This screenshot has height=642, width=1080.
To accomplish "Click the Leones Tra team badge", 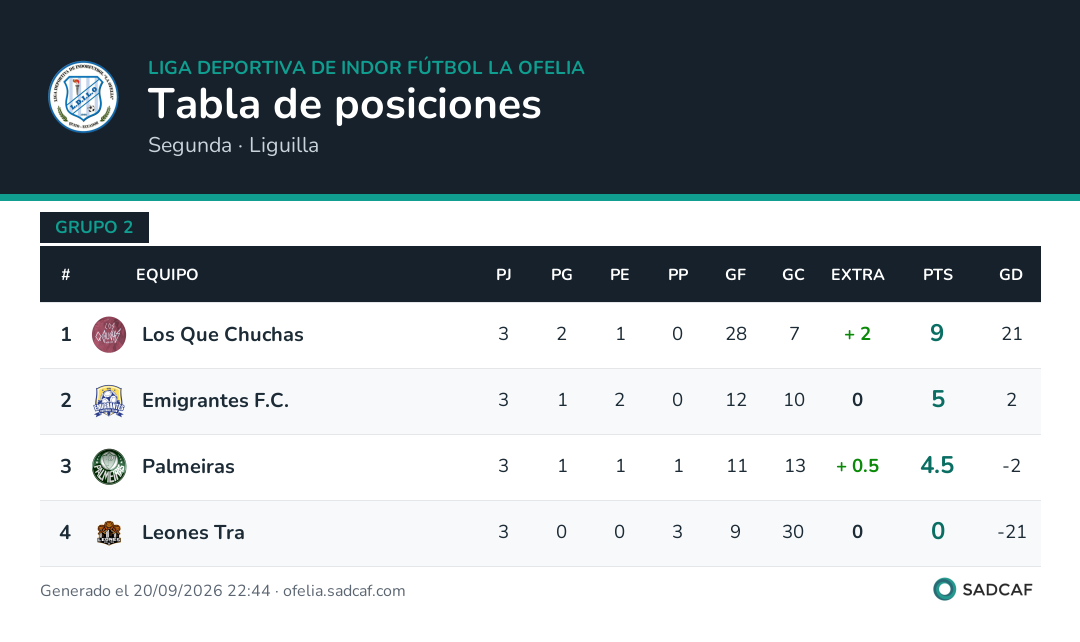I will click(x=109, y=533).
